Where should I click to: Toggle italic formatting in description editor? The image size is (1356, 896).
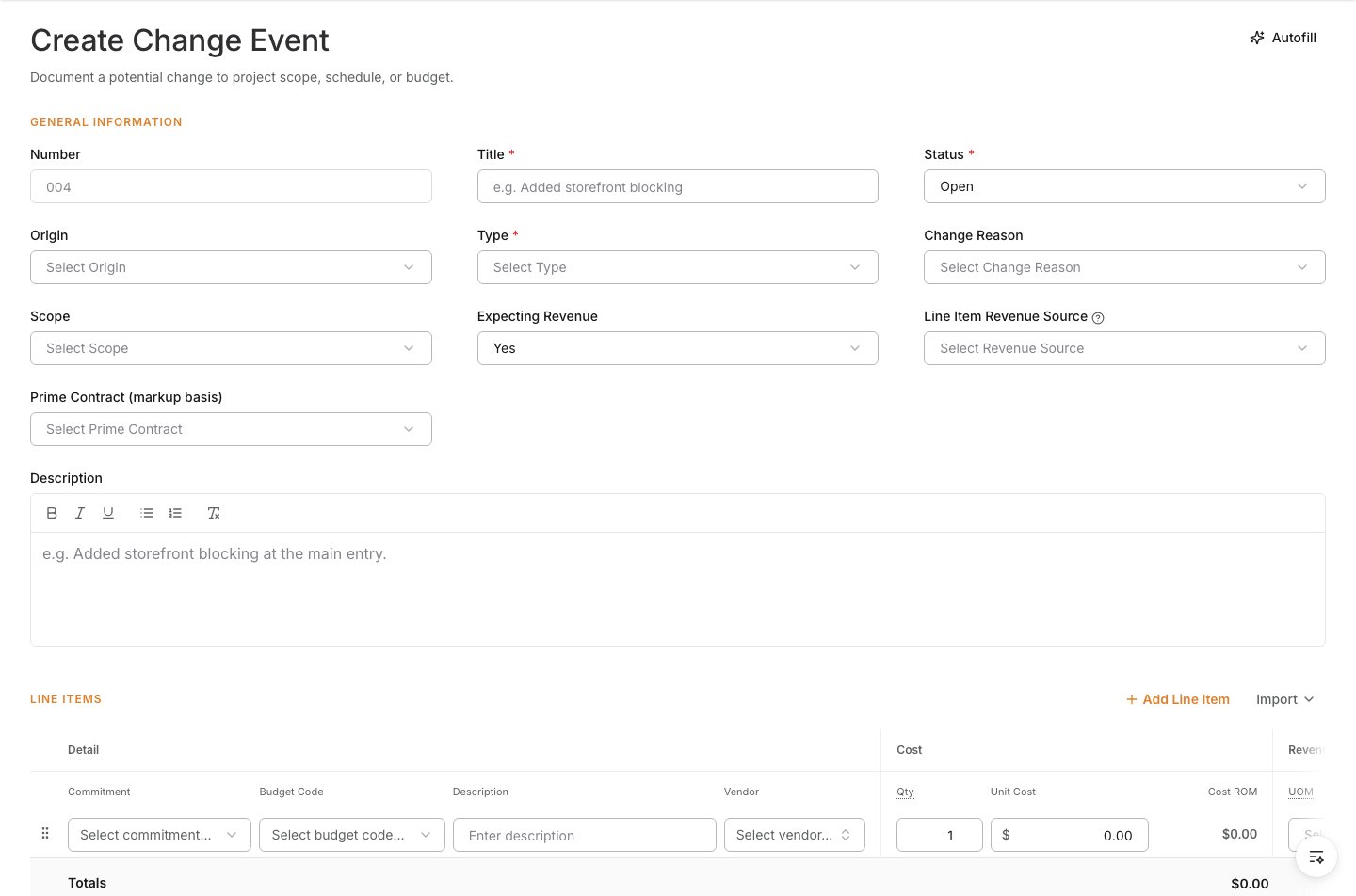pyautogui.click(x=80, y=513)
